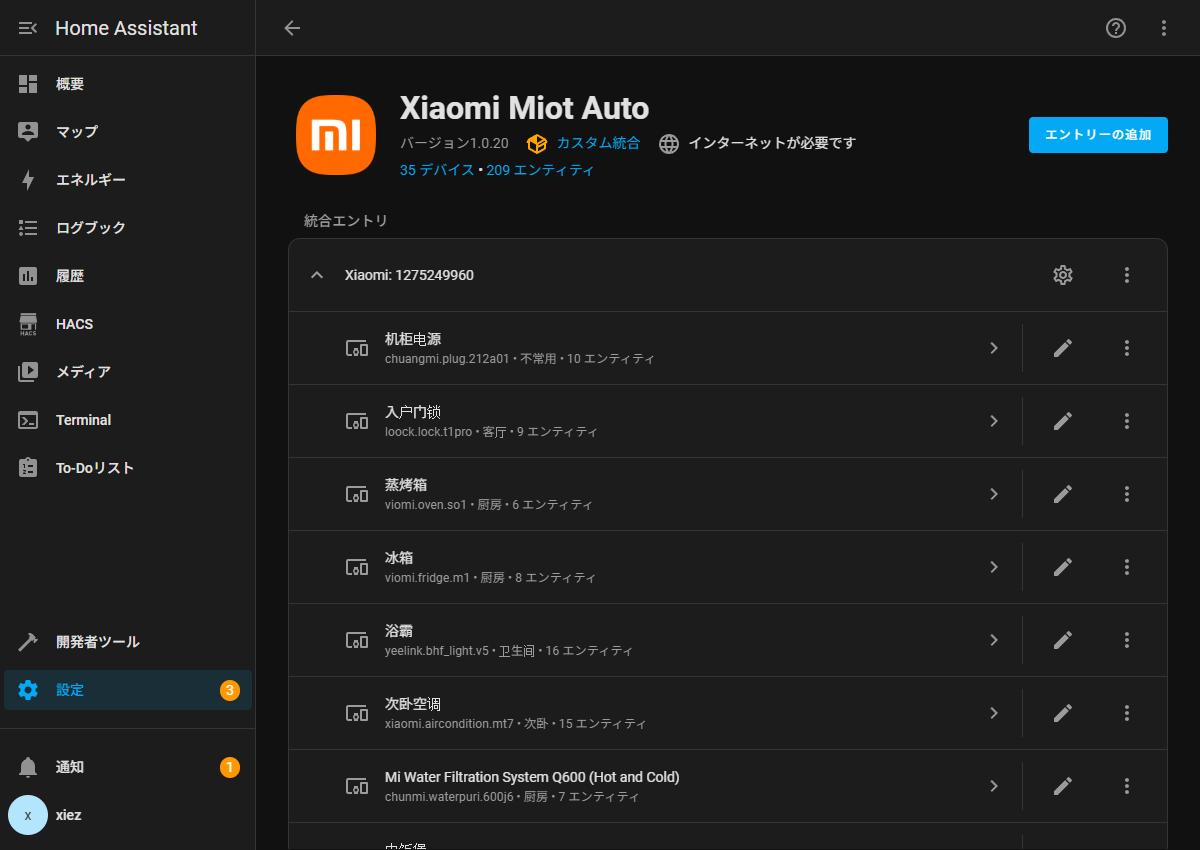Click the custom integration box icon

tap(537, 143)
